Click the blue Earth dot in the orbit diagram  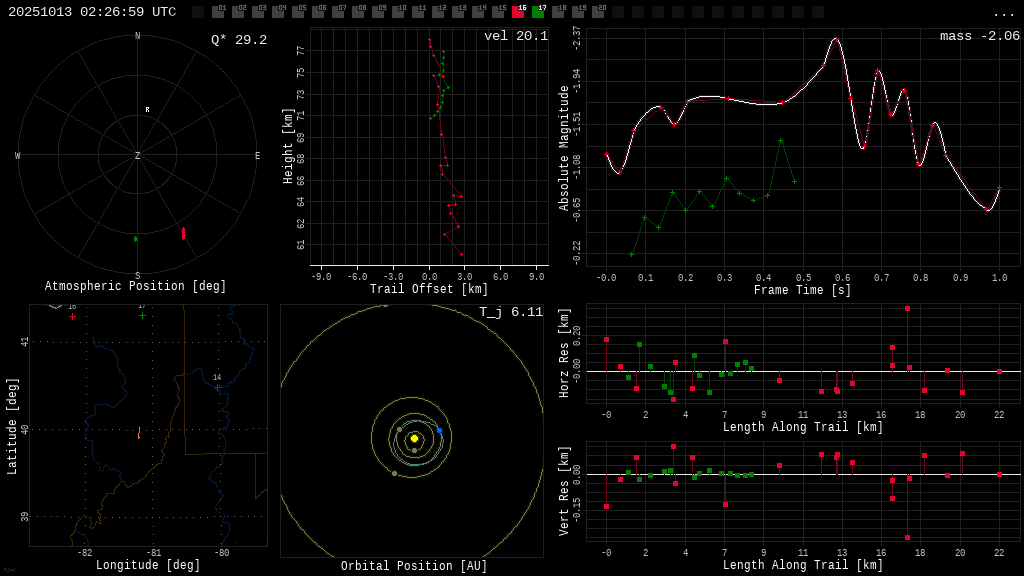pos(439,430)
